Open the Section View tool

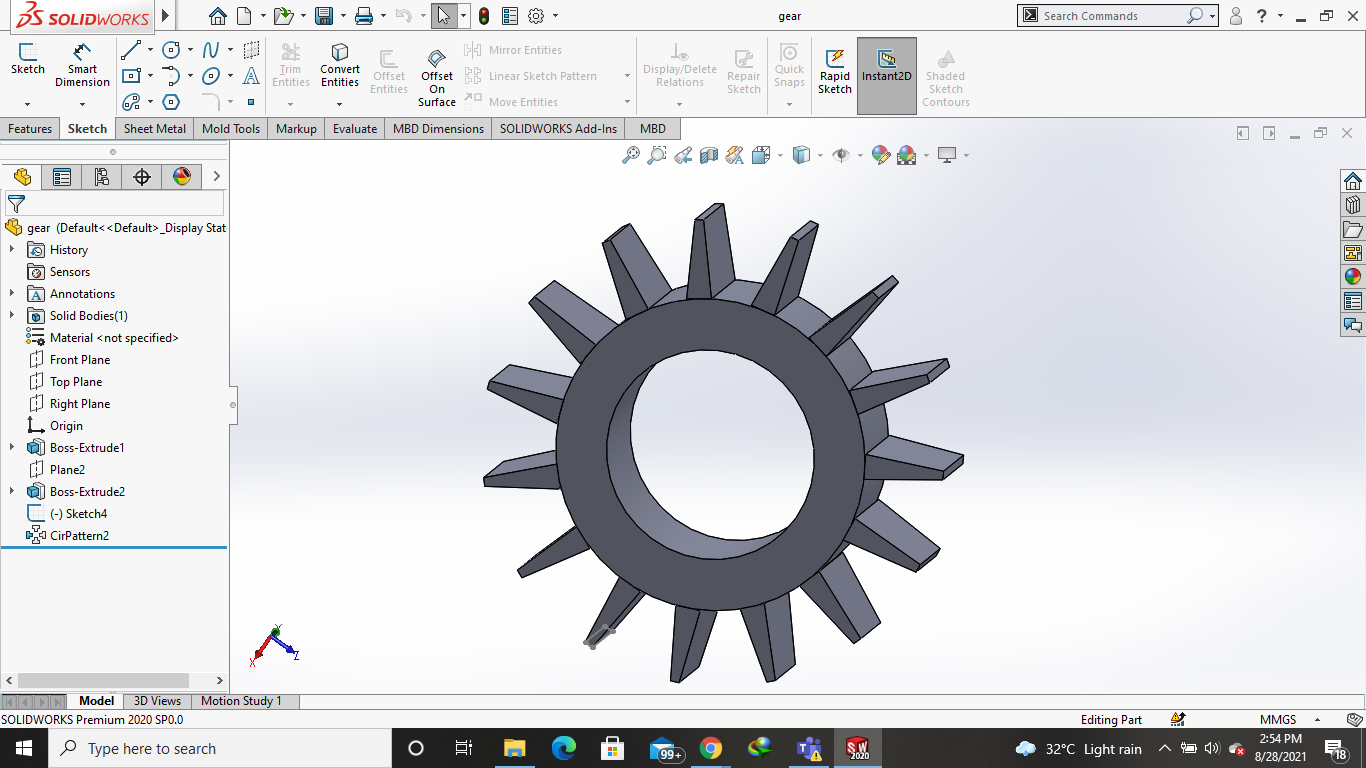point(709,155)
